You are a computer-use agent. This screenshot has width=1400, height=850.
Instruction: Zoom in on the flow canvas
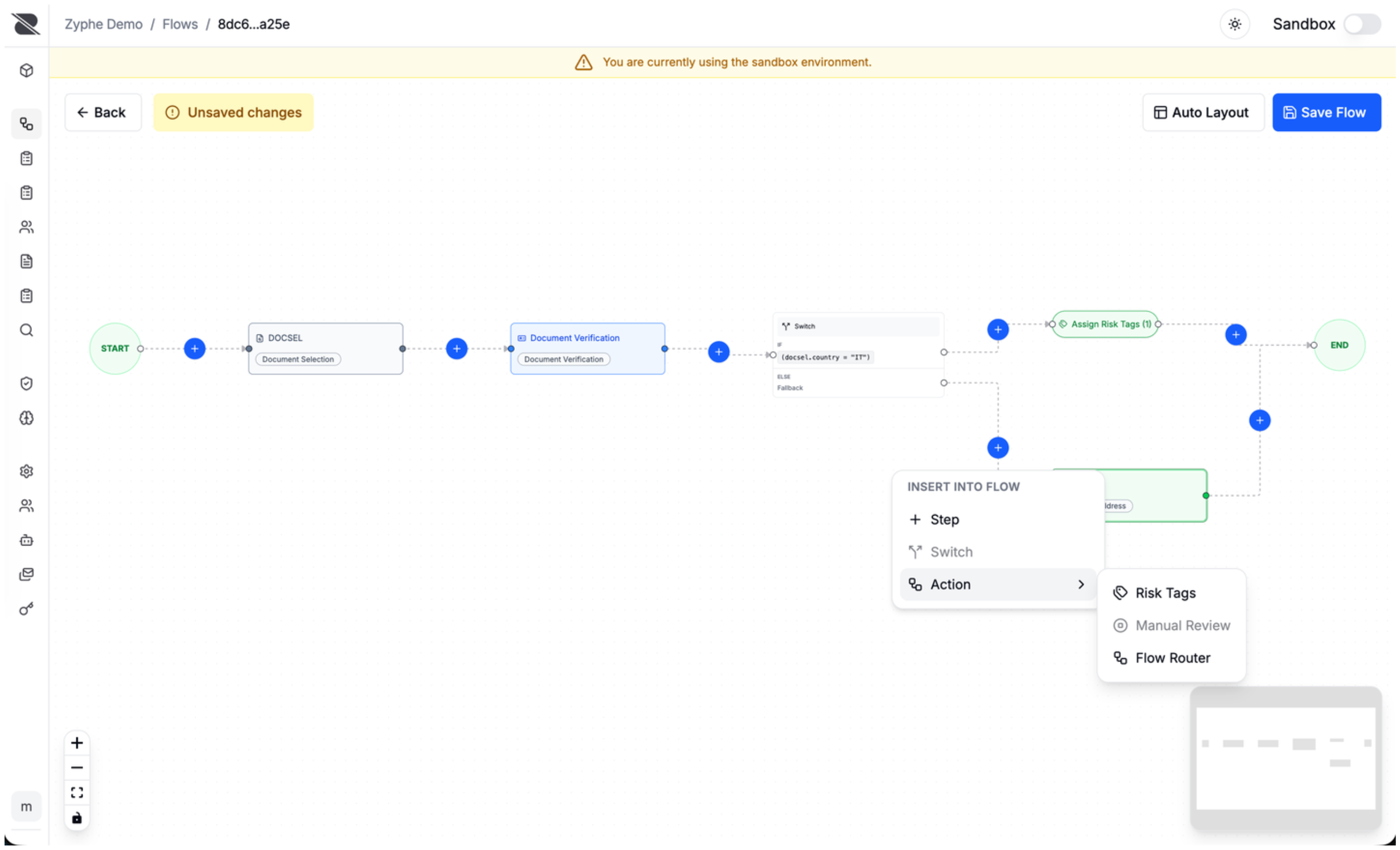click(x=77, y=743)
